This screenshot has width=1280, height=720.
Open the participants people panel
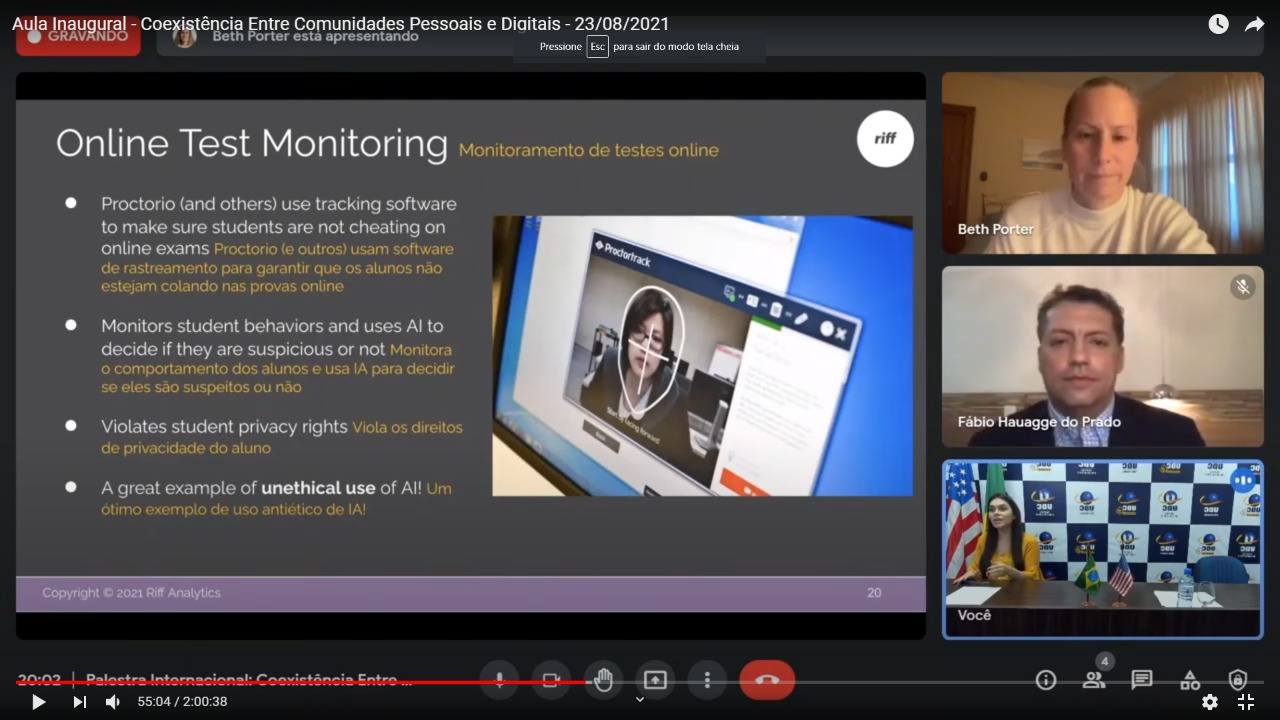tap(1094, 680)
